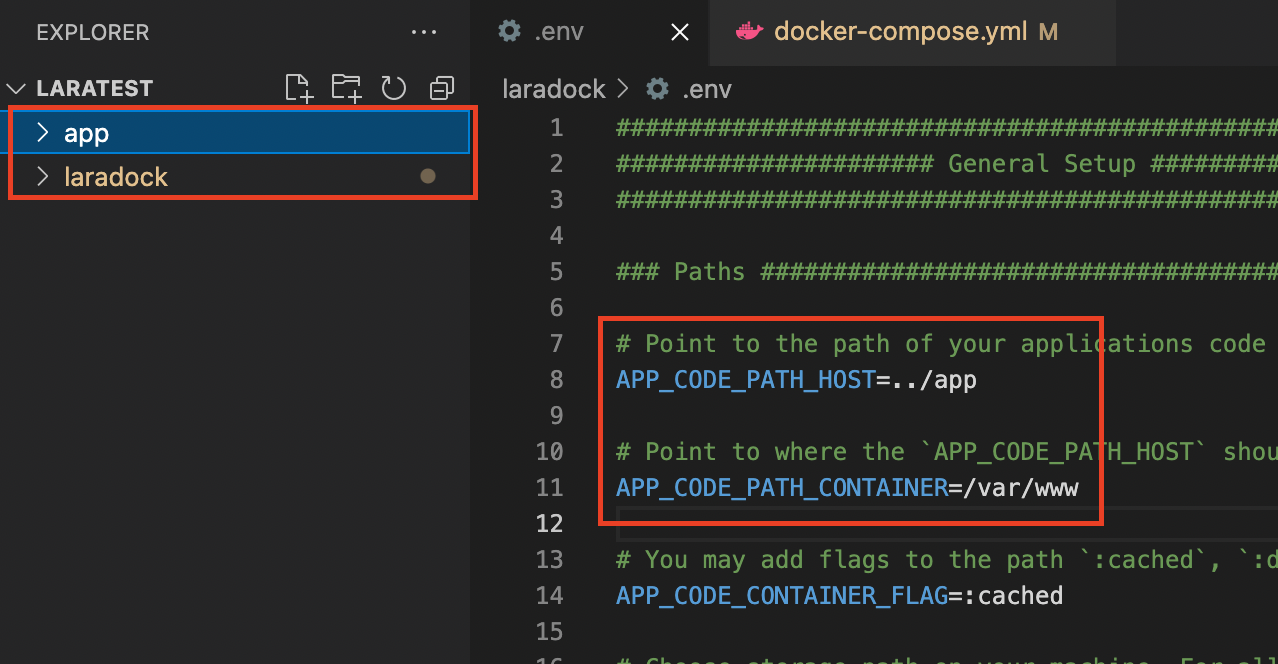Expand the app folder chevron

pyautogui.click(x=42, y=132)
